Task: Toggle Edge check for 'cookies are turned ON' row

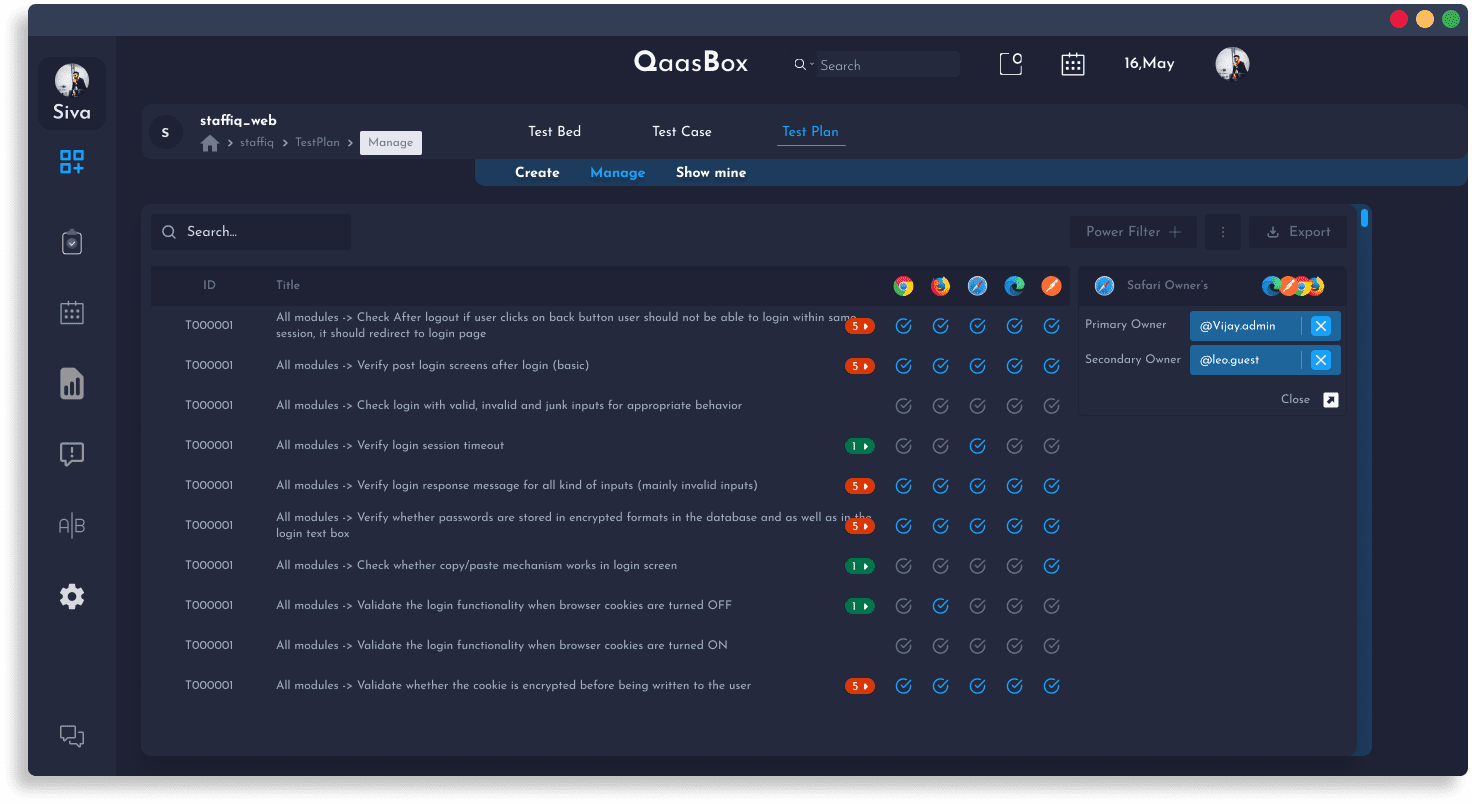Action: pyautogui.click(x=1014, y=646)
